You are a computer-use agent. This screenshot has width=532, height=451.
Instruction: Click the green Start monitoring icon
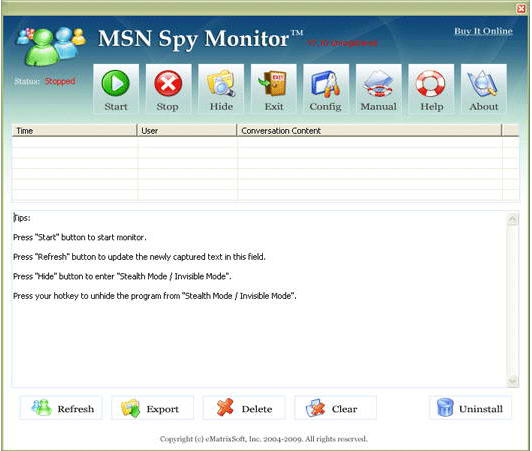click(x=116, y=89)
